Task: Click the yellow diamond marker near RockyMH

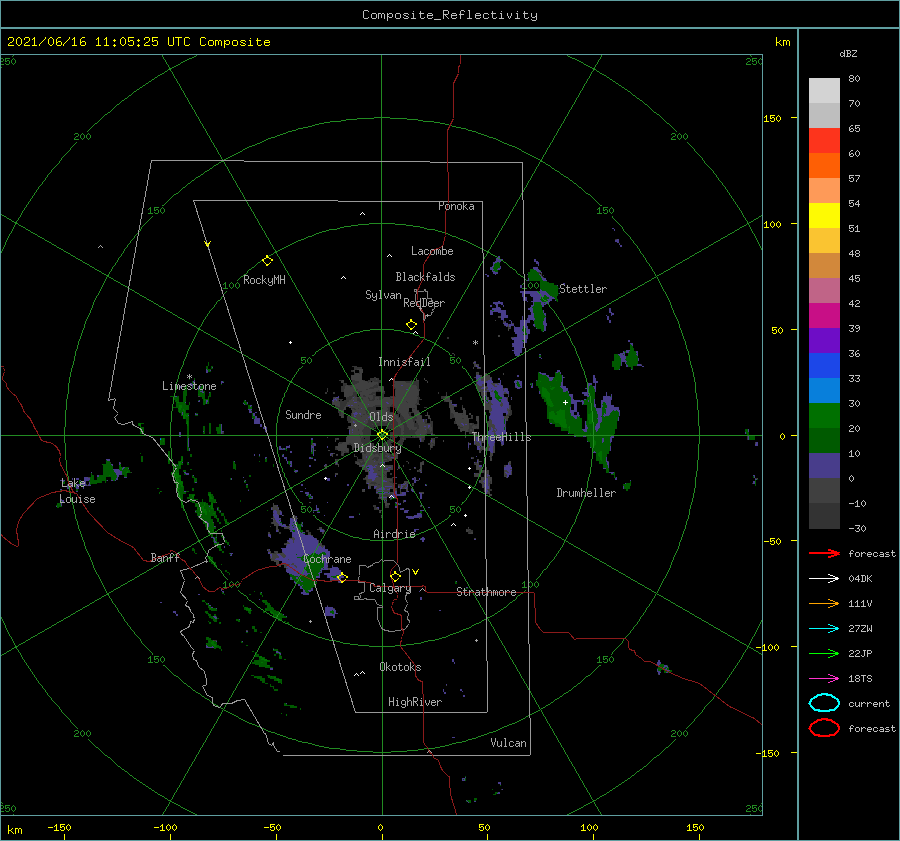Action: pos(267,261)
